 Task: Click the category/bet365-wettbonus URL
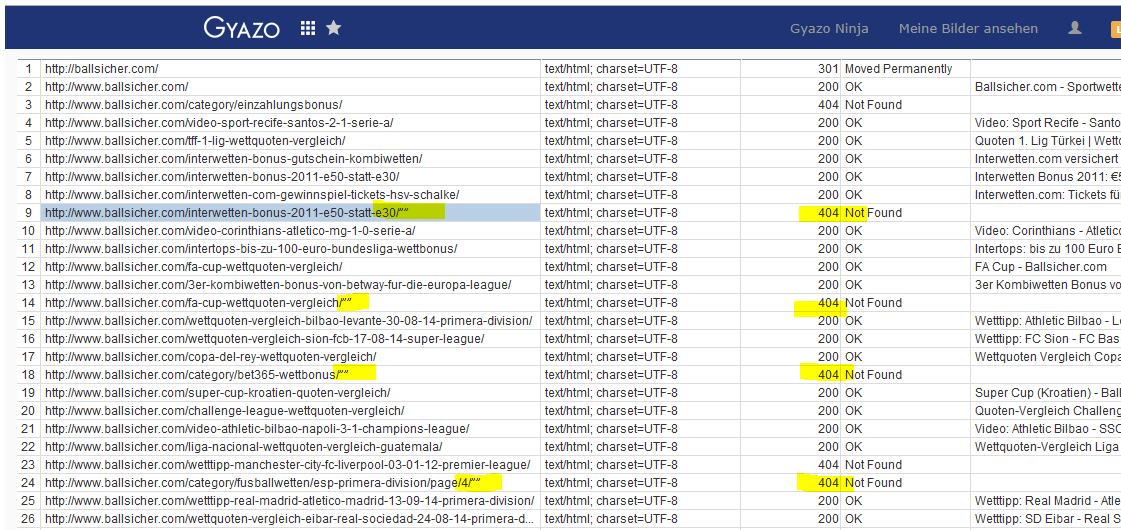coord(197,375)
